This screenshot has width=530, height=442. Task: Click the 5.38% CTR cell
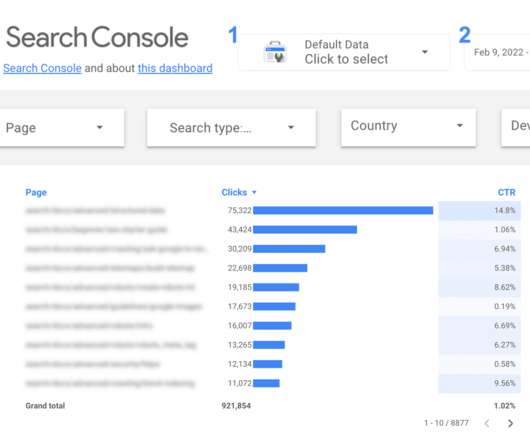pyautogui.click(x=479, y=268)
